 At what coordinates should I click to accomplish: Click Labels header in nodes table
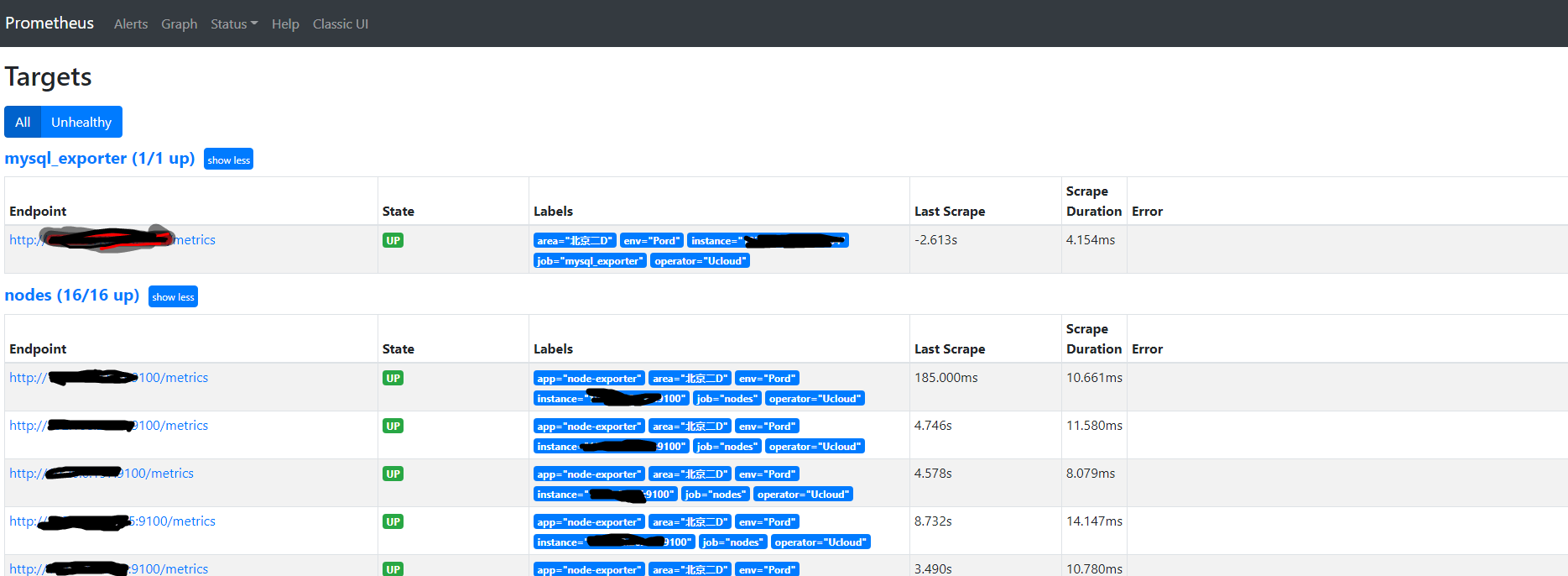click(x=553, y=349)
